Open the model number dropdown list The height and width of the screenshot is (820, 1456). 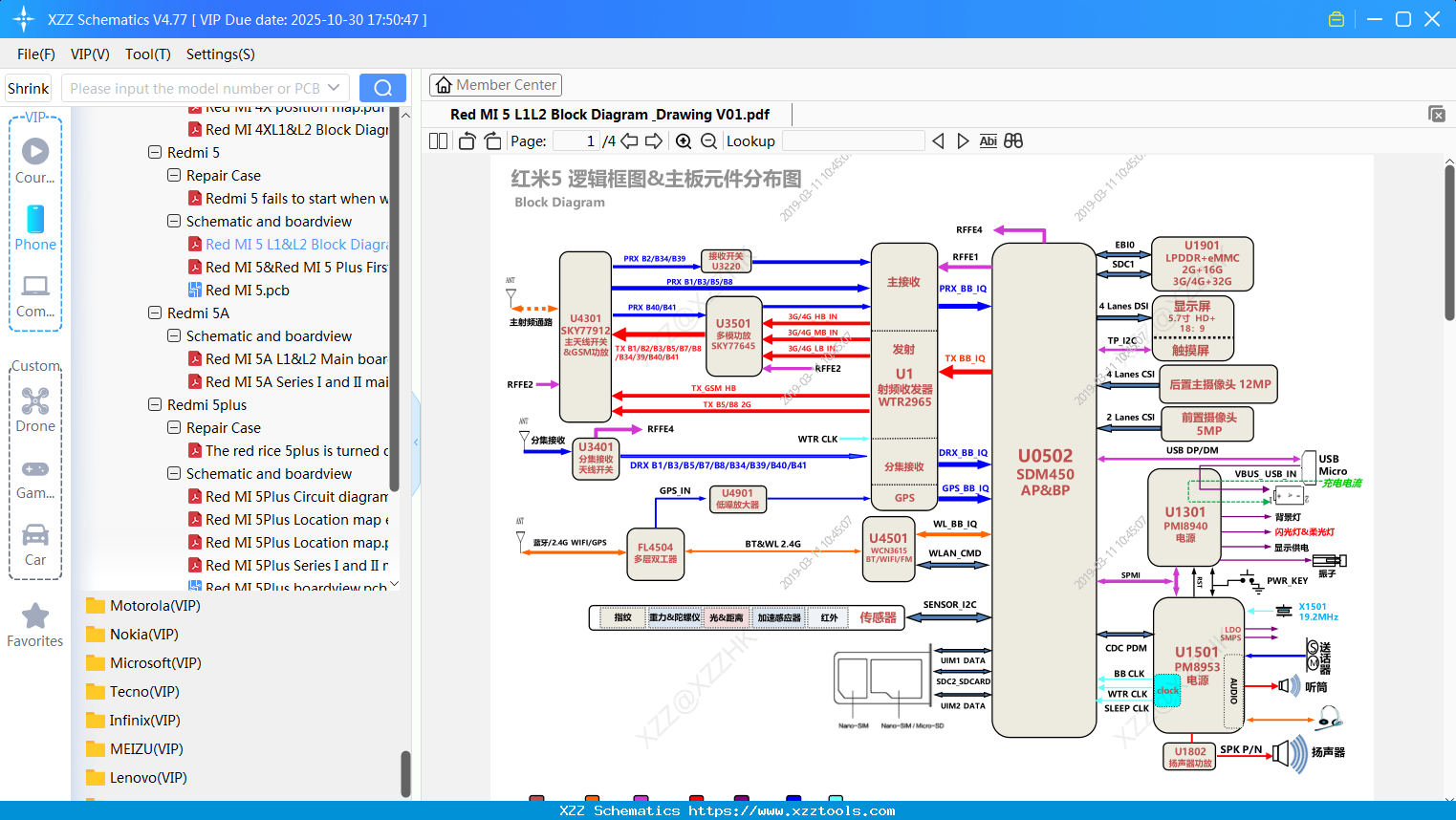coord(333,87)
